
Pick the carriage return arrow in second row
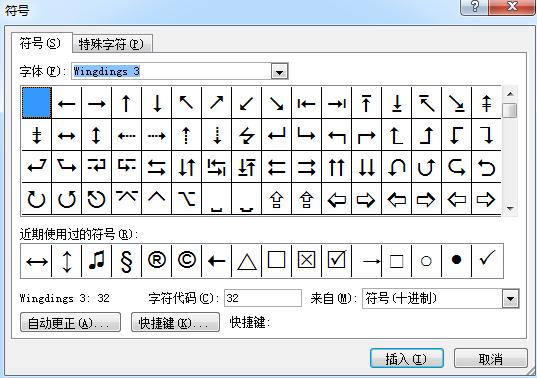(x=276, y=136)
